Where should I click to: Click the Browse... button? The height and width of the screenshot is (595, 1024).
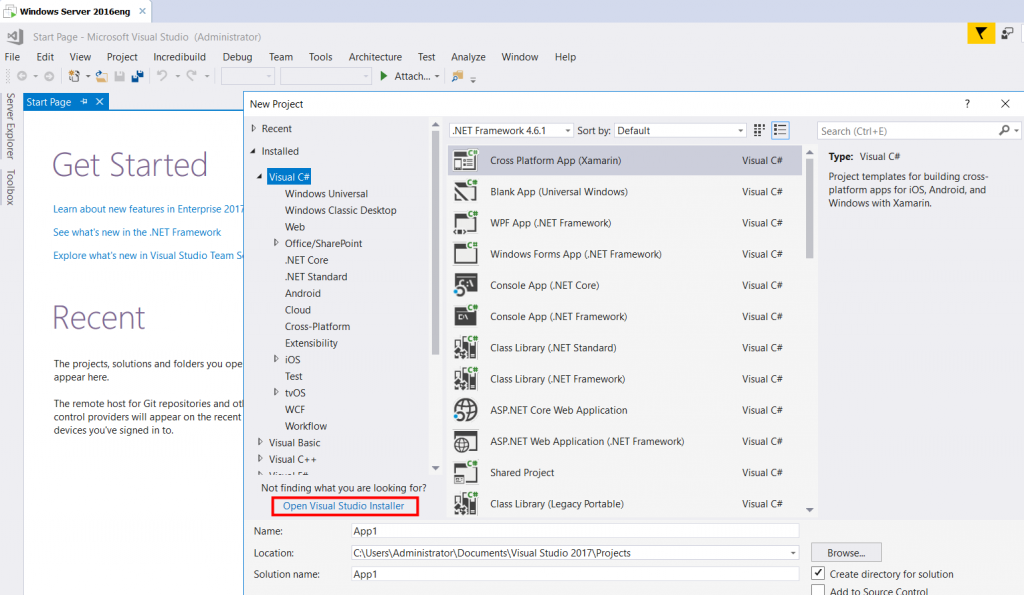[846, 553]
